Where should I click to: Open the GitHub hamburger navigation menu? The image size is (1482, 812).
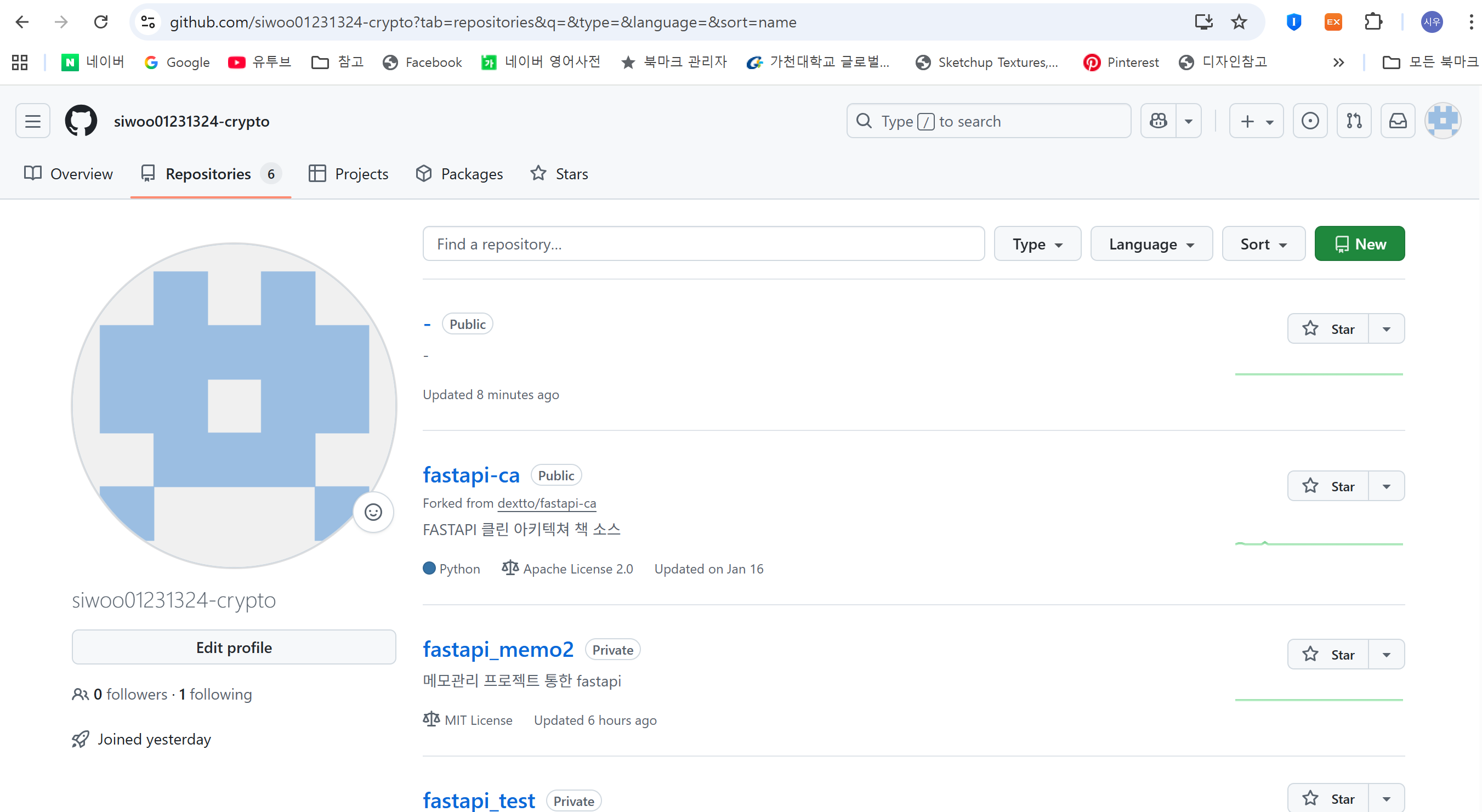pos(33,121)
